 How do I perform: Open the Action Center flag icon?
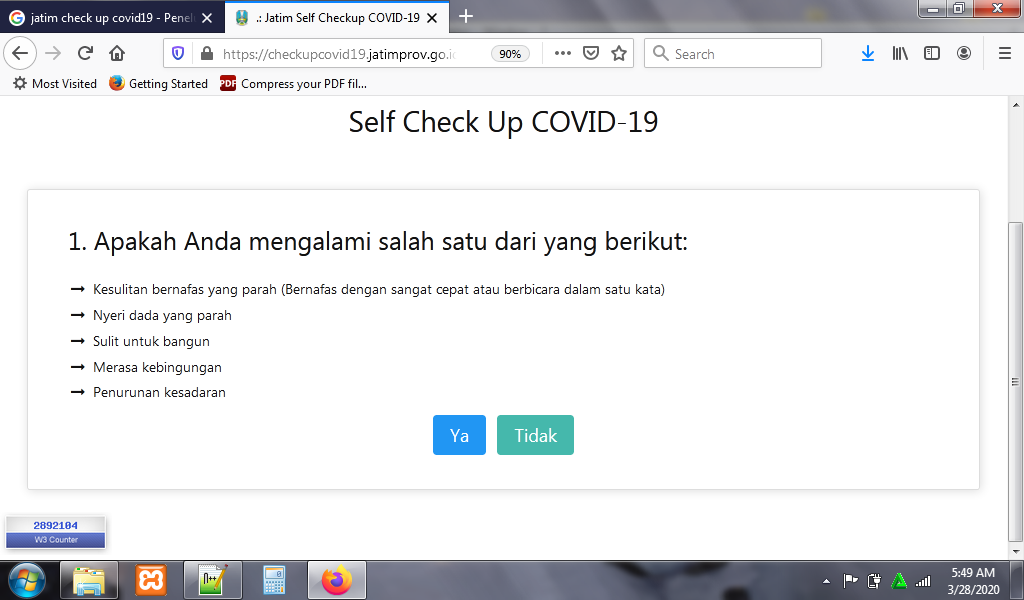pos(850,580)
